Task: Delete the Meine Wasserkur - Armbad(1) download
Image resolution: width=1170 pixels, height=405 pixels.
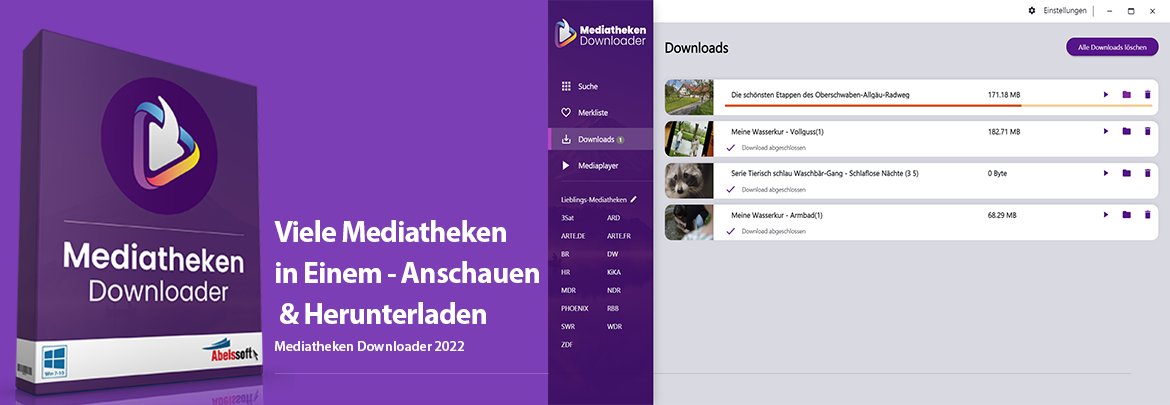Action: 1148,215
